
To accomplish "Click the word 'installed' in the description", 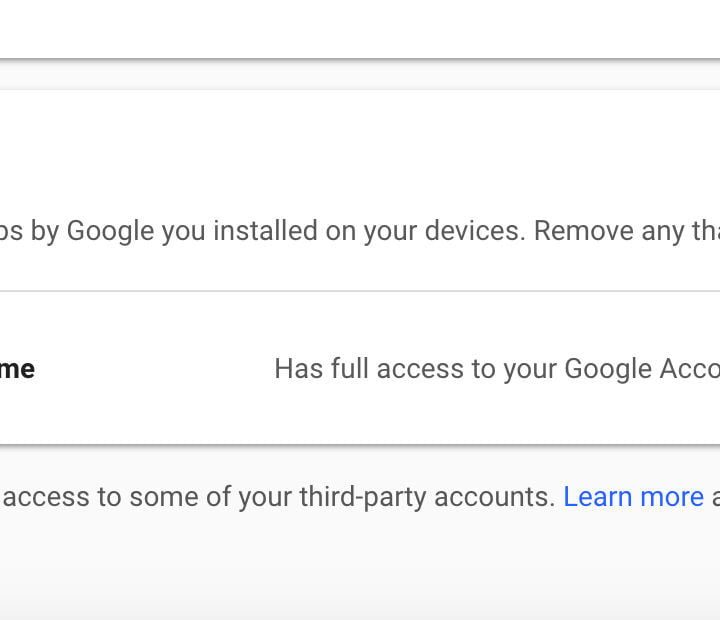I will [x=267, y=231].
